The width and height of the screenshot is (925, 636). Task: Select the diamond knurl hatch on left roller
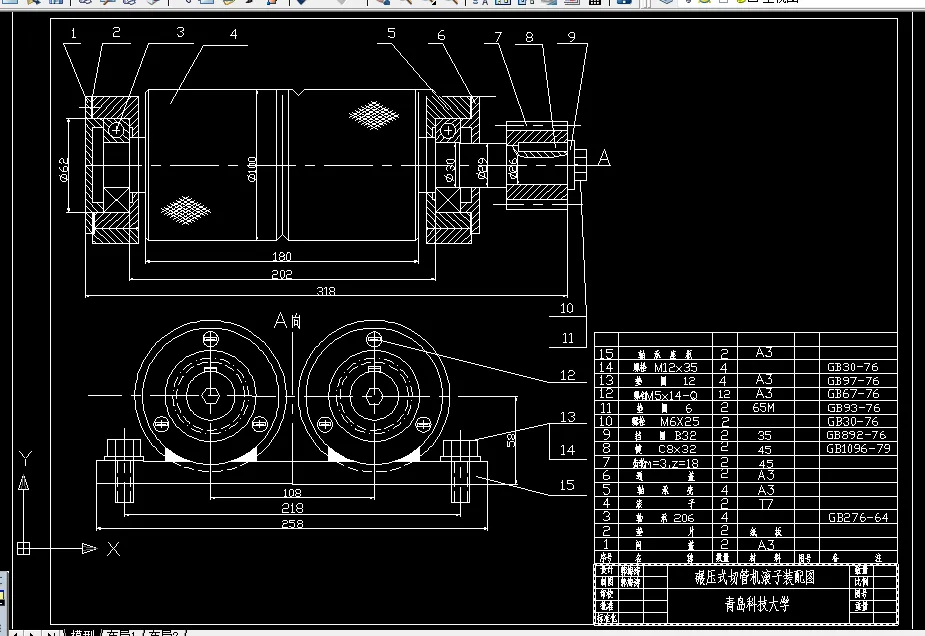point(185,210)
